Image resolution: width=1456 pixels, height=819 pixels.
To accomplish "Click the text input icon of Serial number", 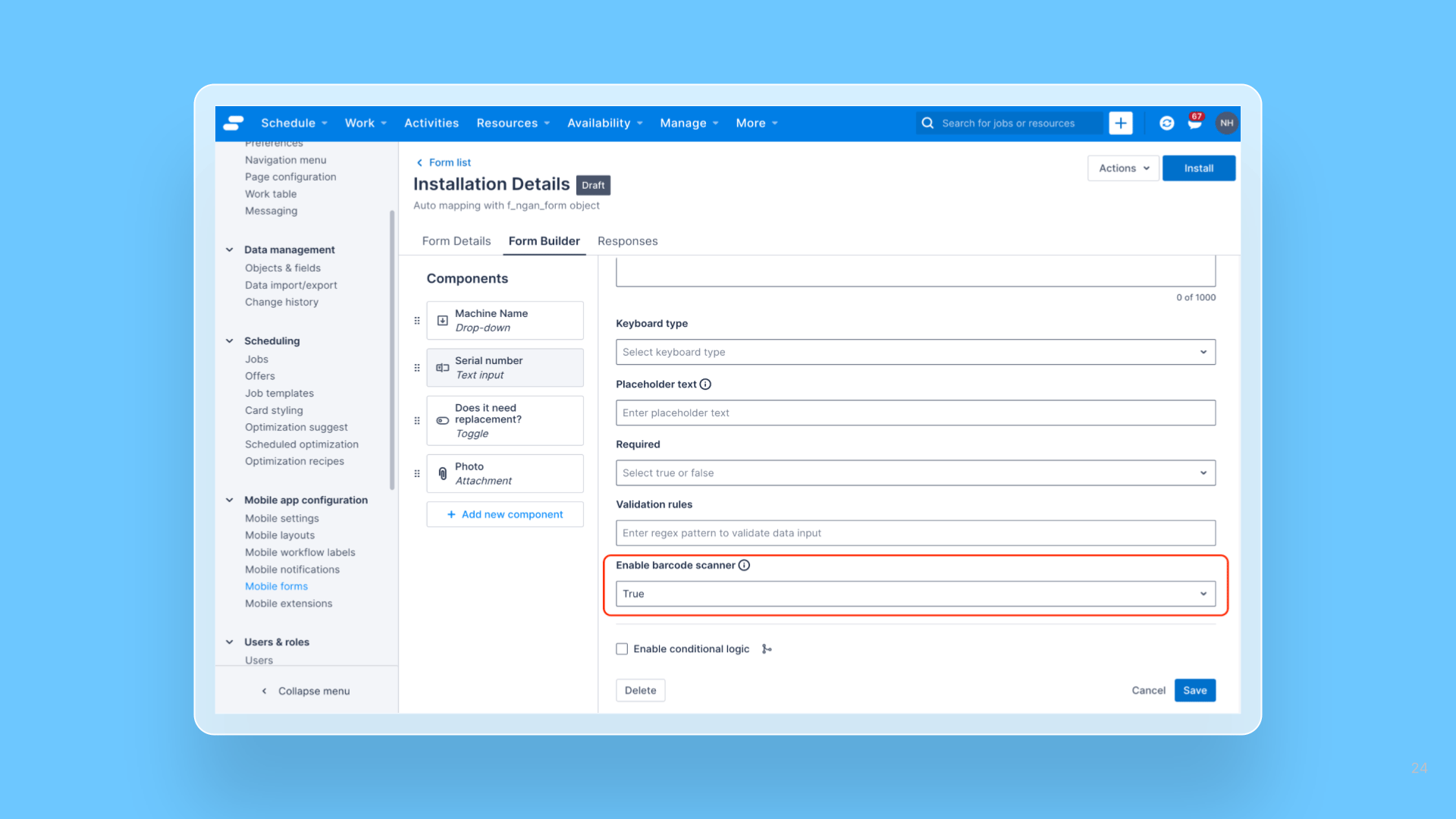I will (443, 368).
